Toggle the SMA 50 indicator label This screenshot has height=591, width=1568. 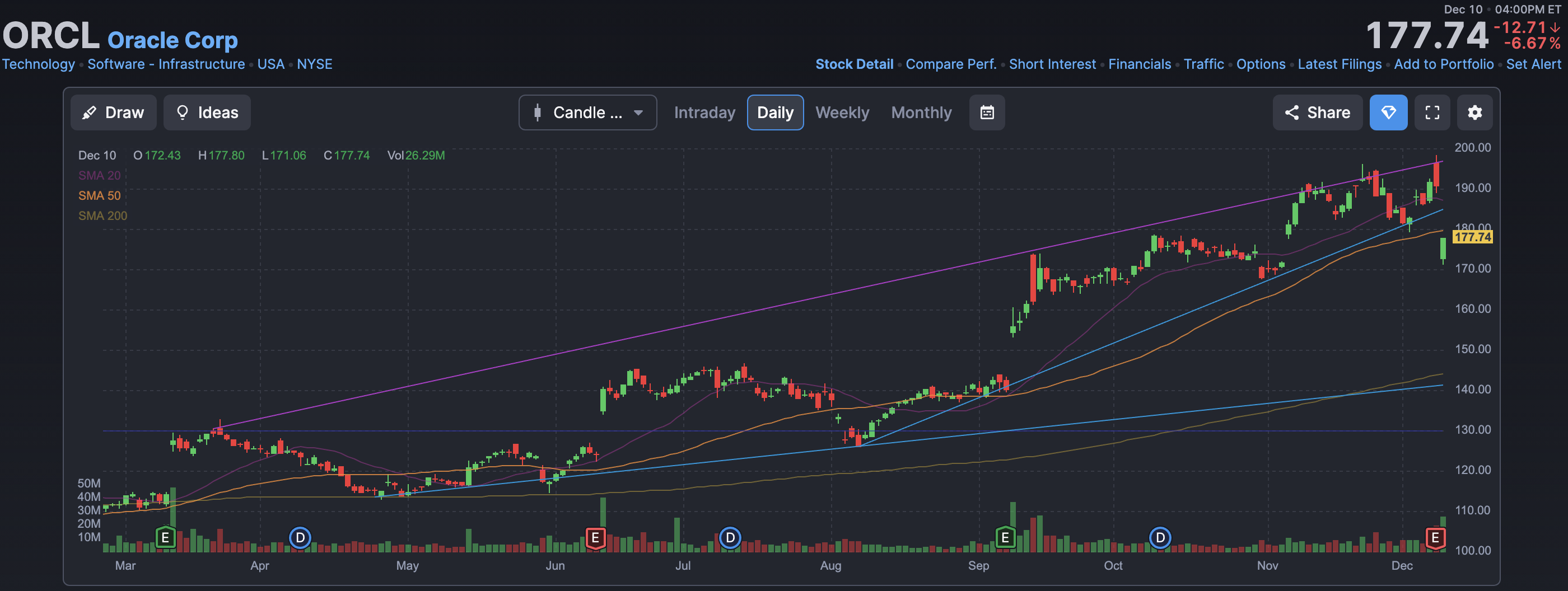[x=99, y=195]
